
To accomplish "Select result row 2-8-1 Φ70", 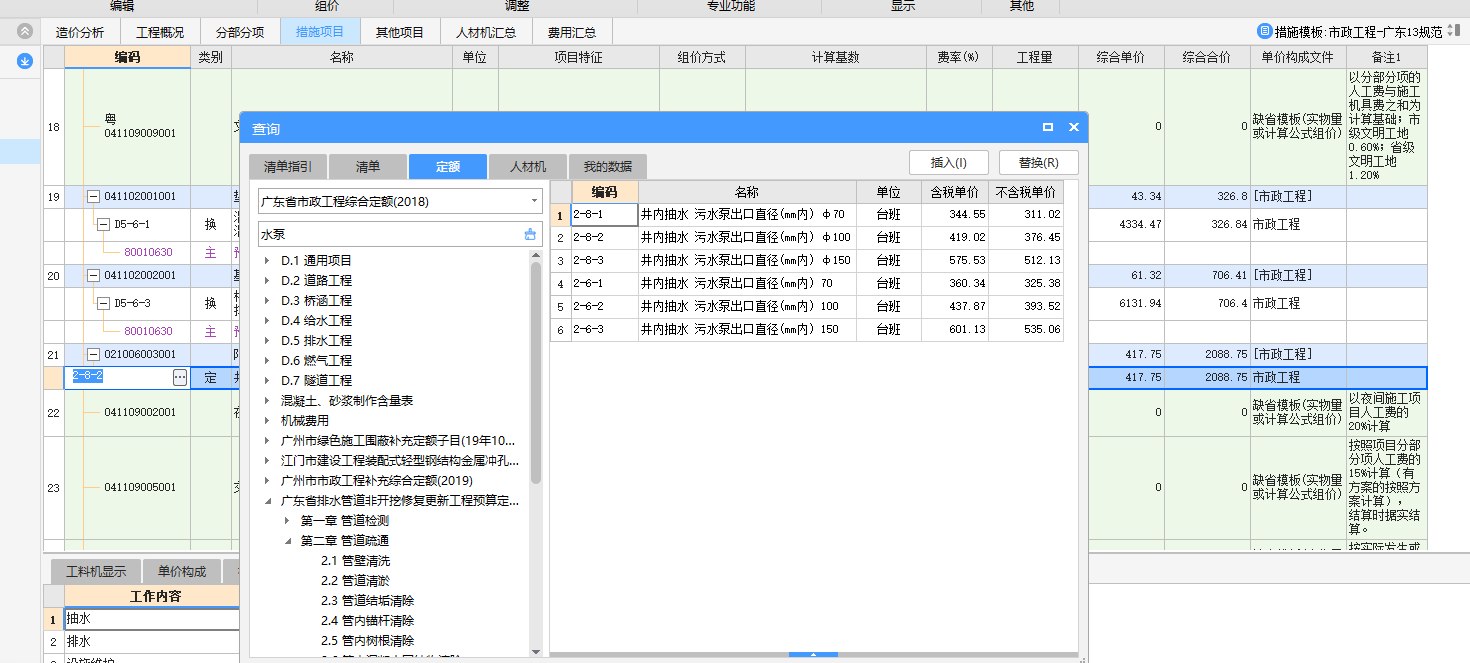I will [x=807, y=214].
